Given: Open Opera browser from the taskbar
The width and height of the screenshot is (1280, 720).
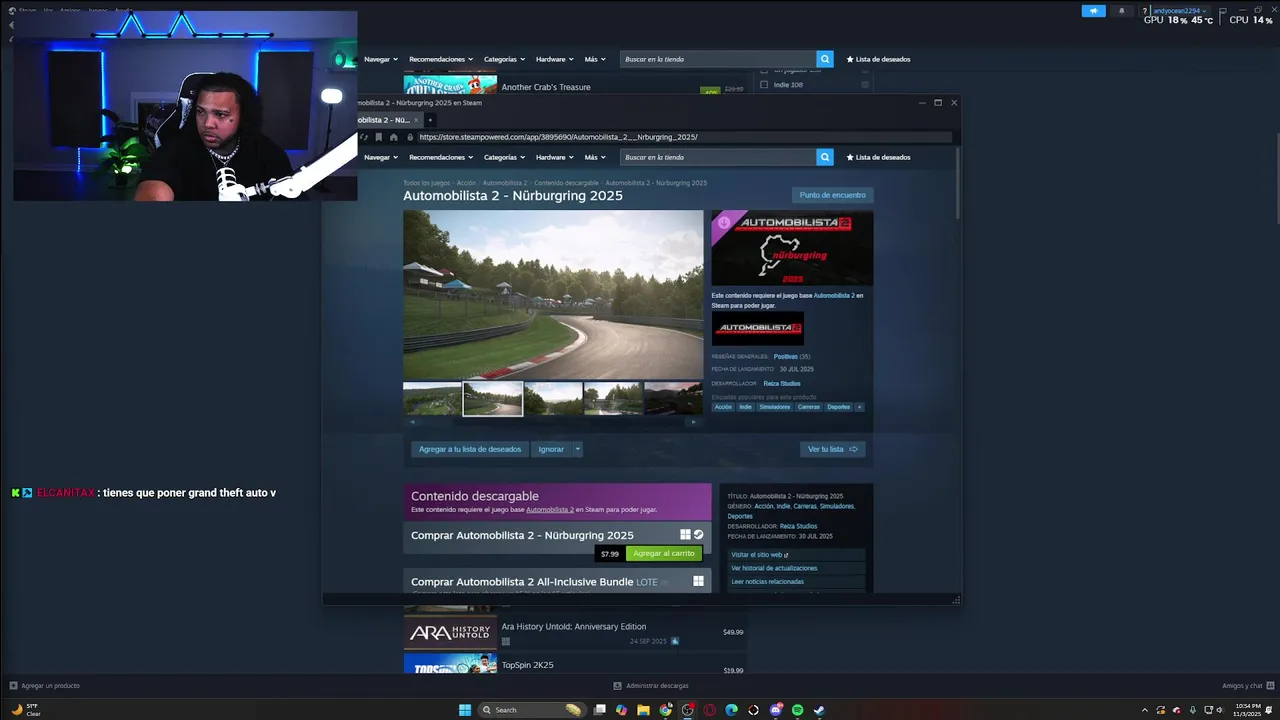Looking at the screenshot, I should 709,710.
